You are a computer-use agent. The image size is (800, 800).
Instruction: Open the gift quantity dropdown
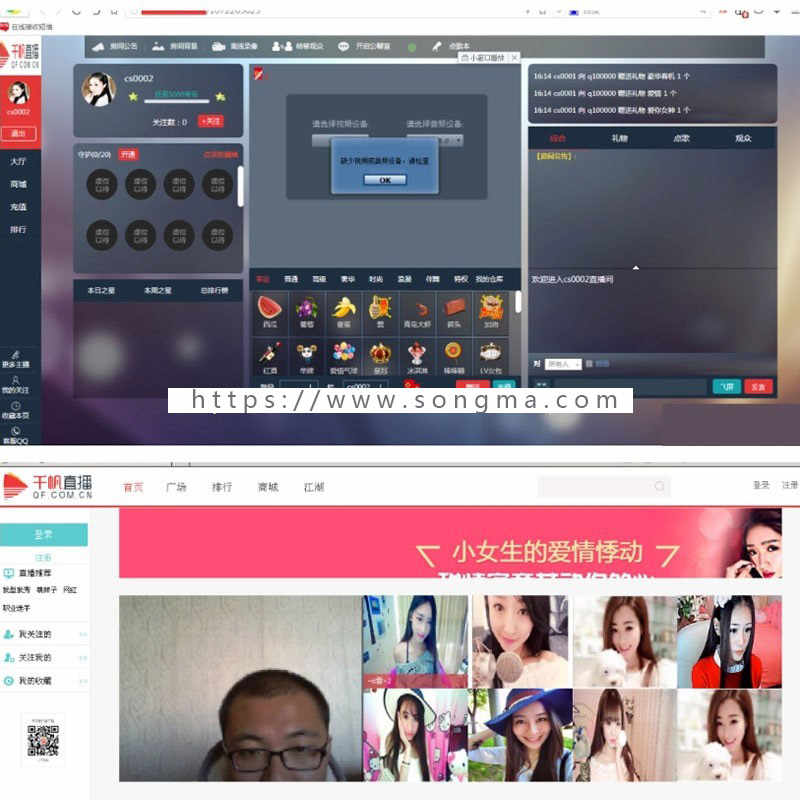click(299, 386)
